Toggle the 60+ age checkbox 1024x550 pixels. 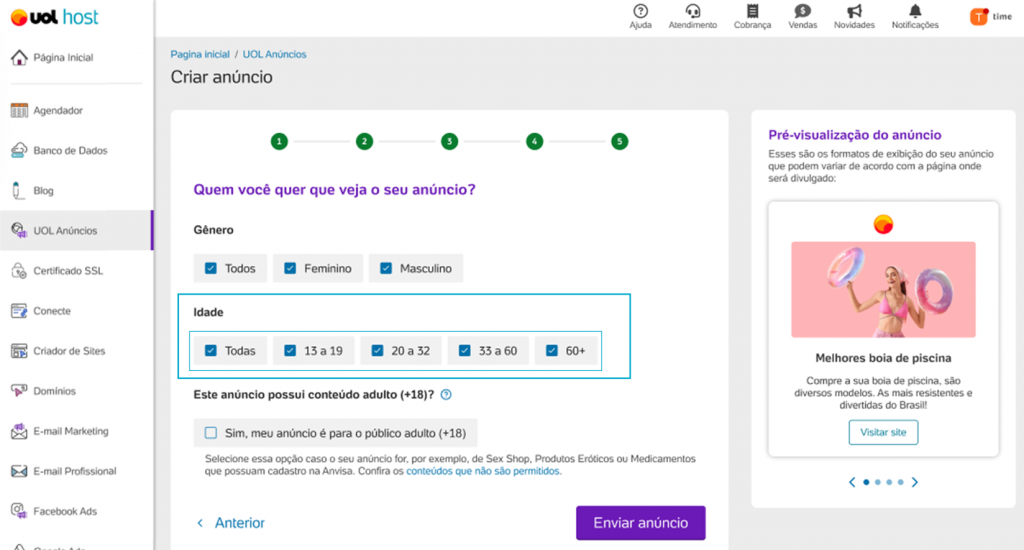click(552, 351)
